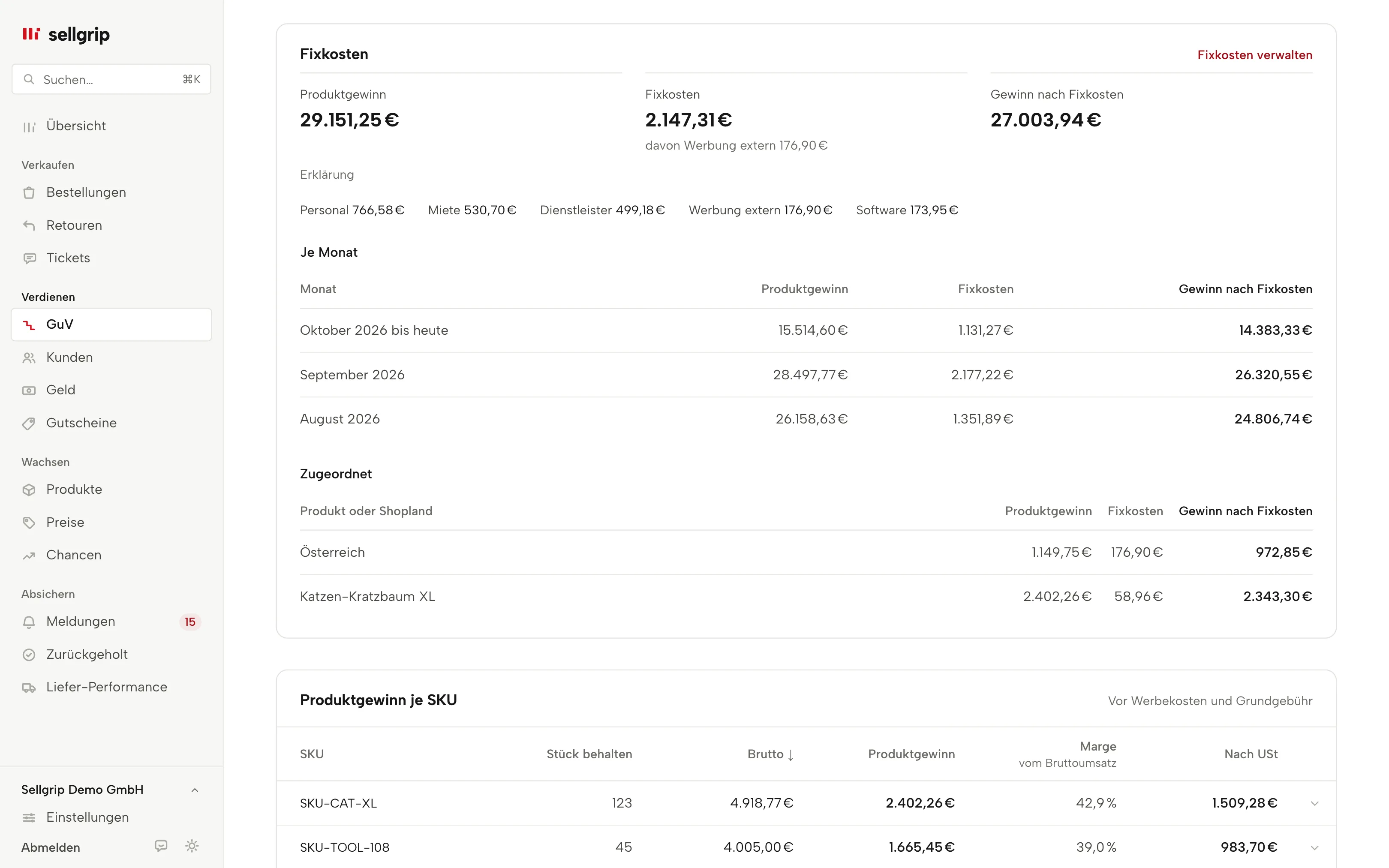Click the Preise price tag icon

coord(29,523)
